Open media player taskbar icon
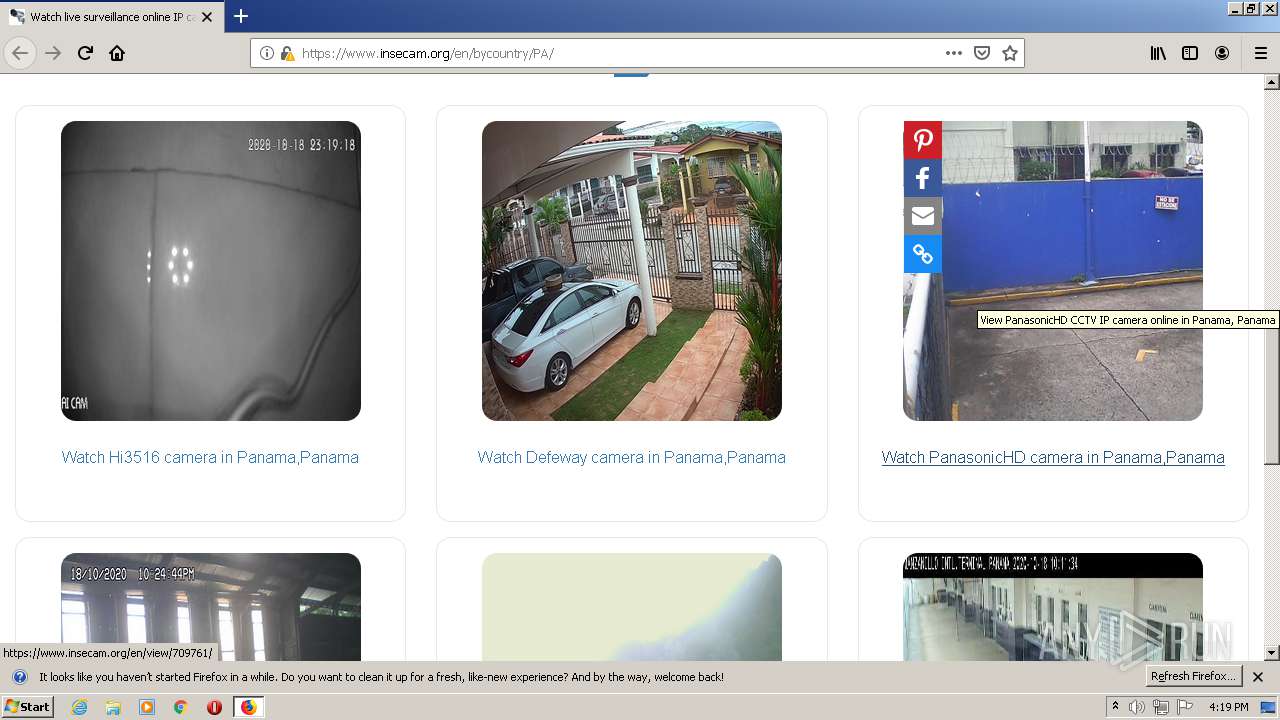This screenshot has width=1280, height=720. (147, 707)
